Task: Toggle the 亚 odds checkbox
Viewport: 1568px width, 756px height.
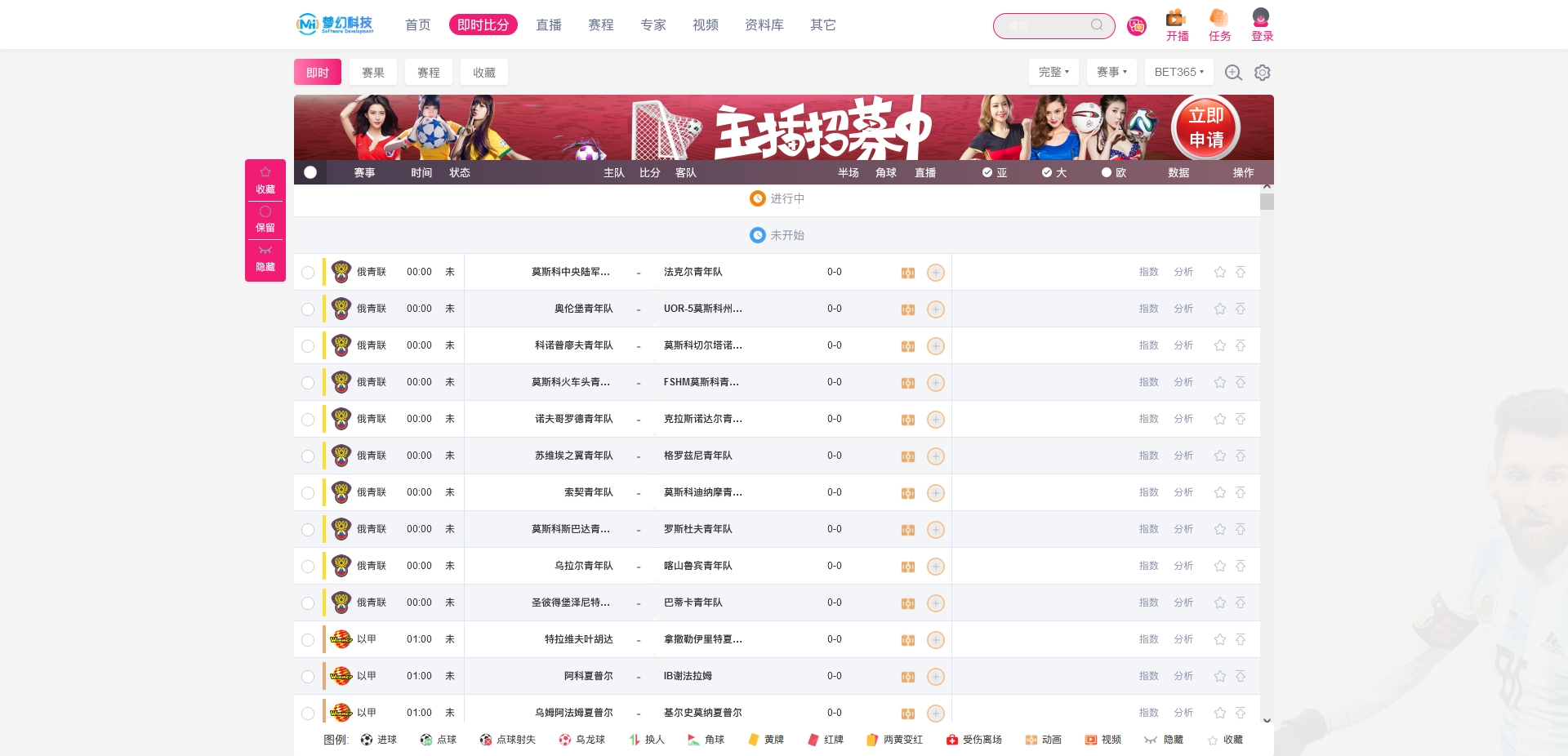Action: [987, 172]
